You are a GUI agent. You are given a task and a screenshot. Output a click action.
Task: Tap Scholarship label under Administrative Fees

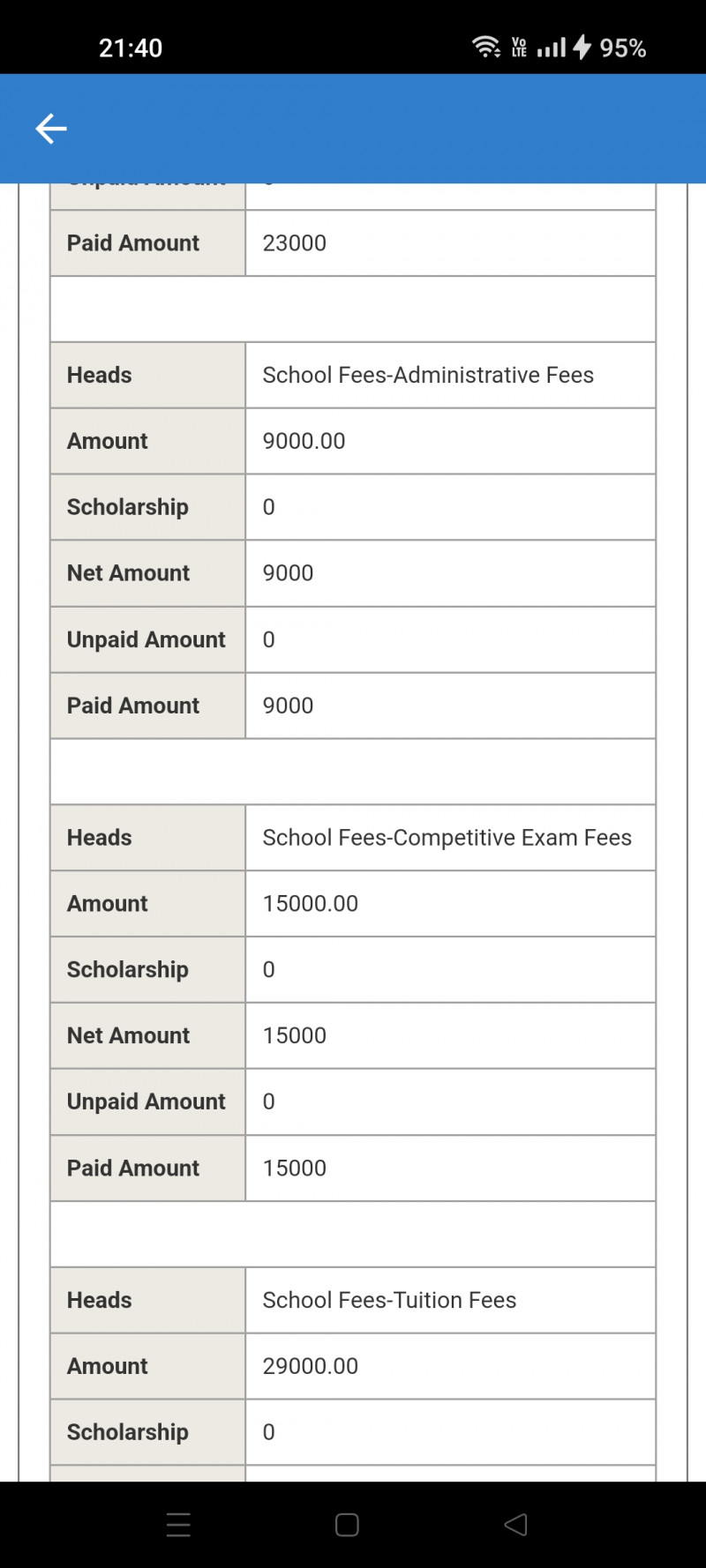(x=128, y=507)
